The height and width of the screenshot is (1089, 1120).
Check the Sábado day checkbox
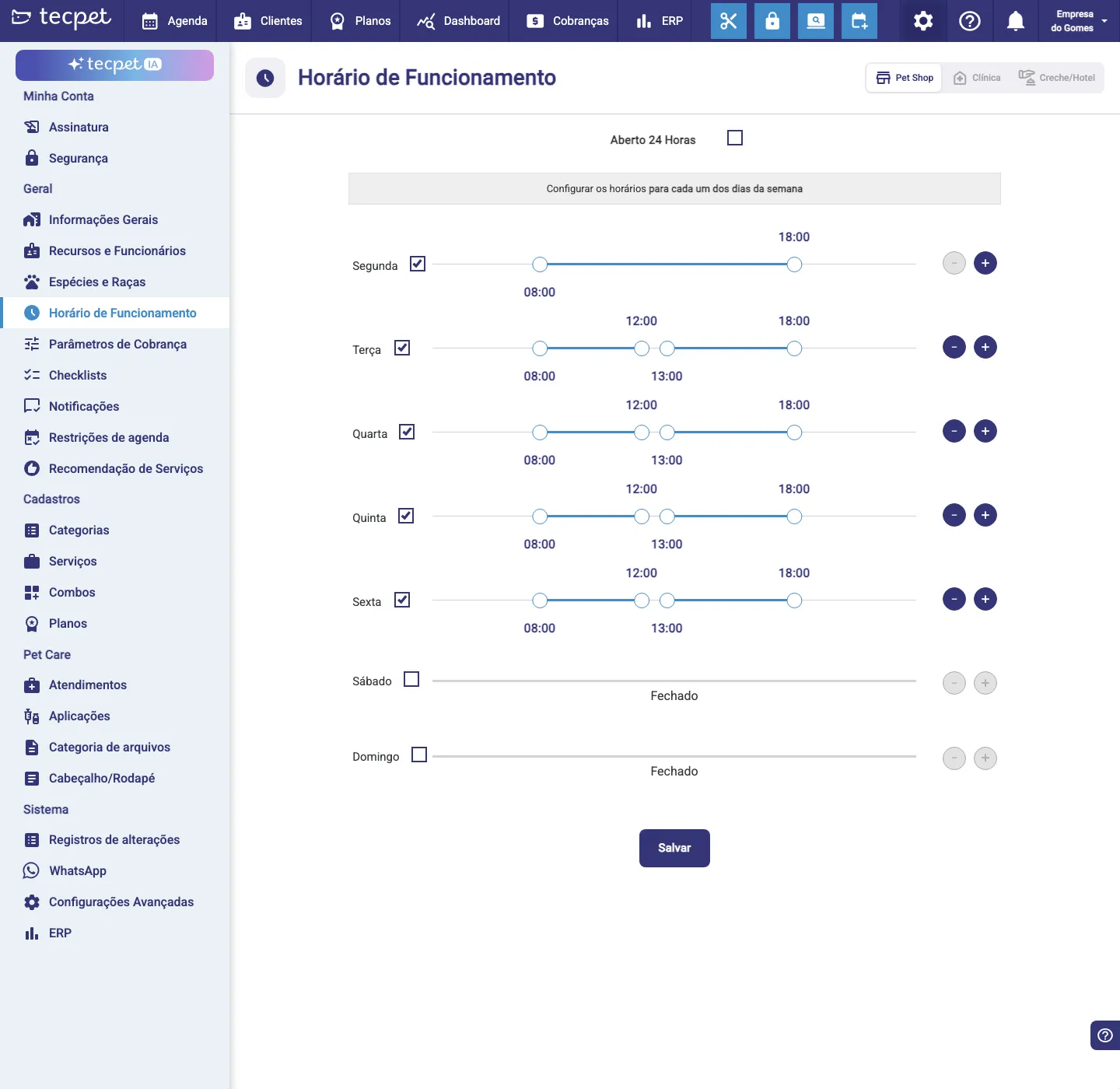[411, 679]
